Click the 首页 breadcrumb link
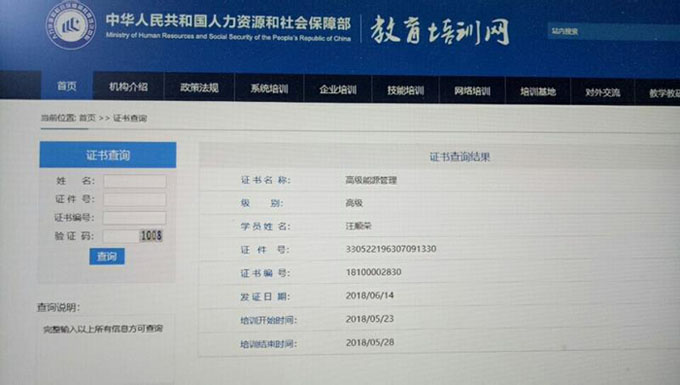This screenshot has width=680, height=385. click(87, 117)
